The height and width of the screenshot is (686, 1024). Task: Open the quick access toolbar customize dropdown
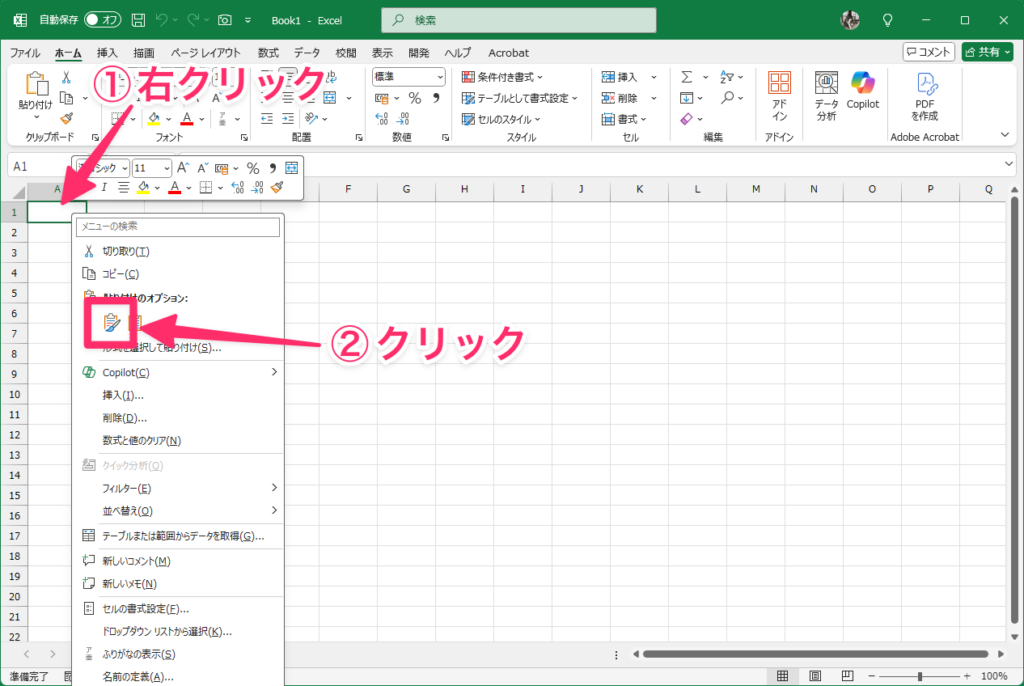(248, 20)
